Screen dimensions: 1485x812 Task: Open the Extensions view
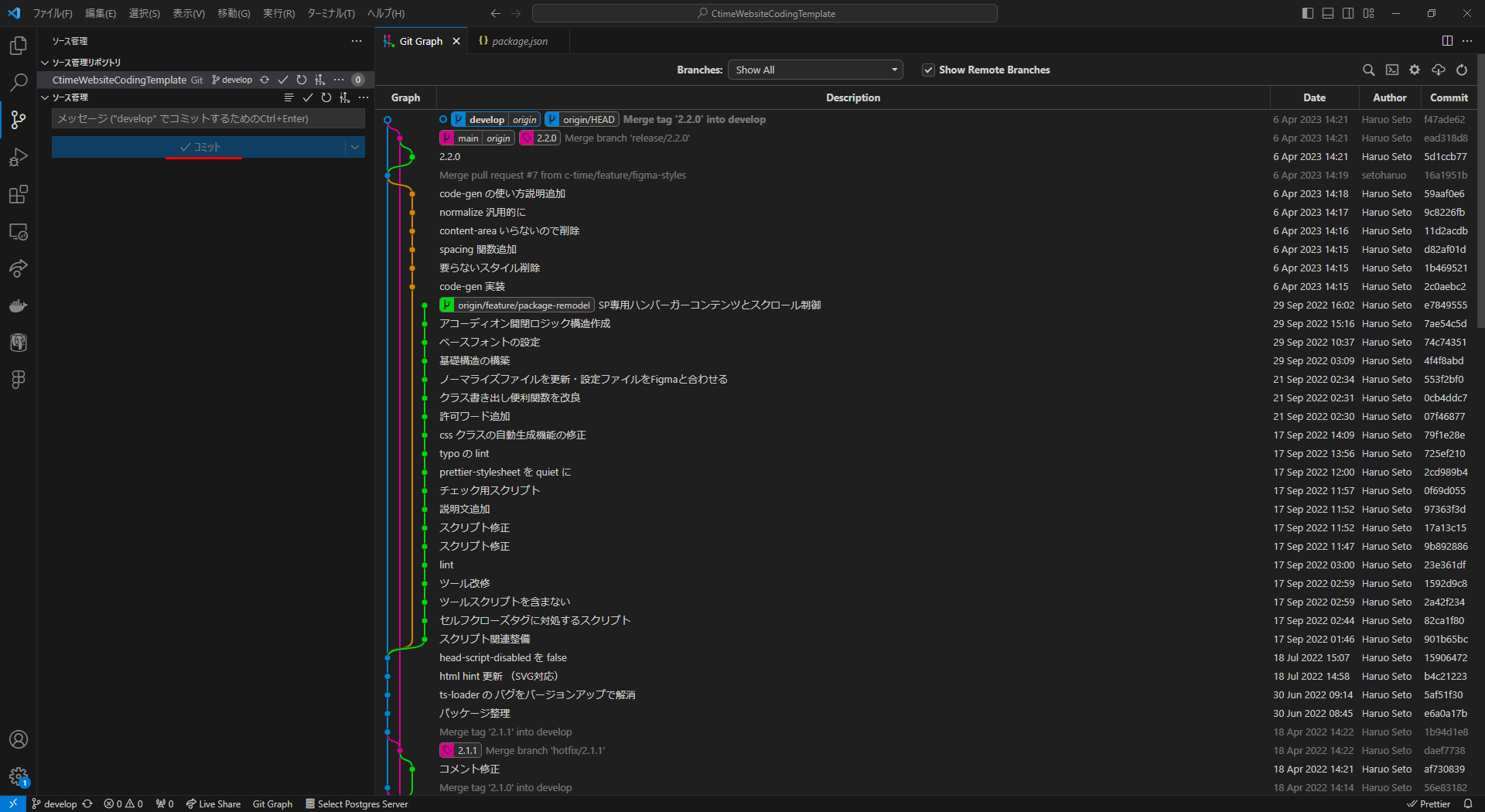[x=18, y=194]
